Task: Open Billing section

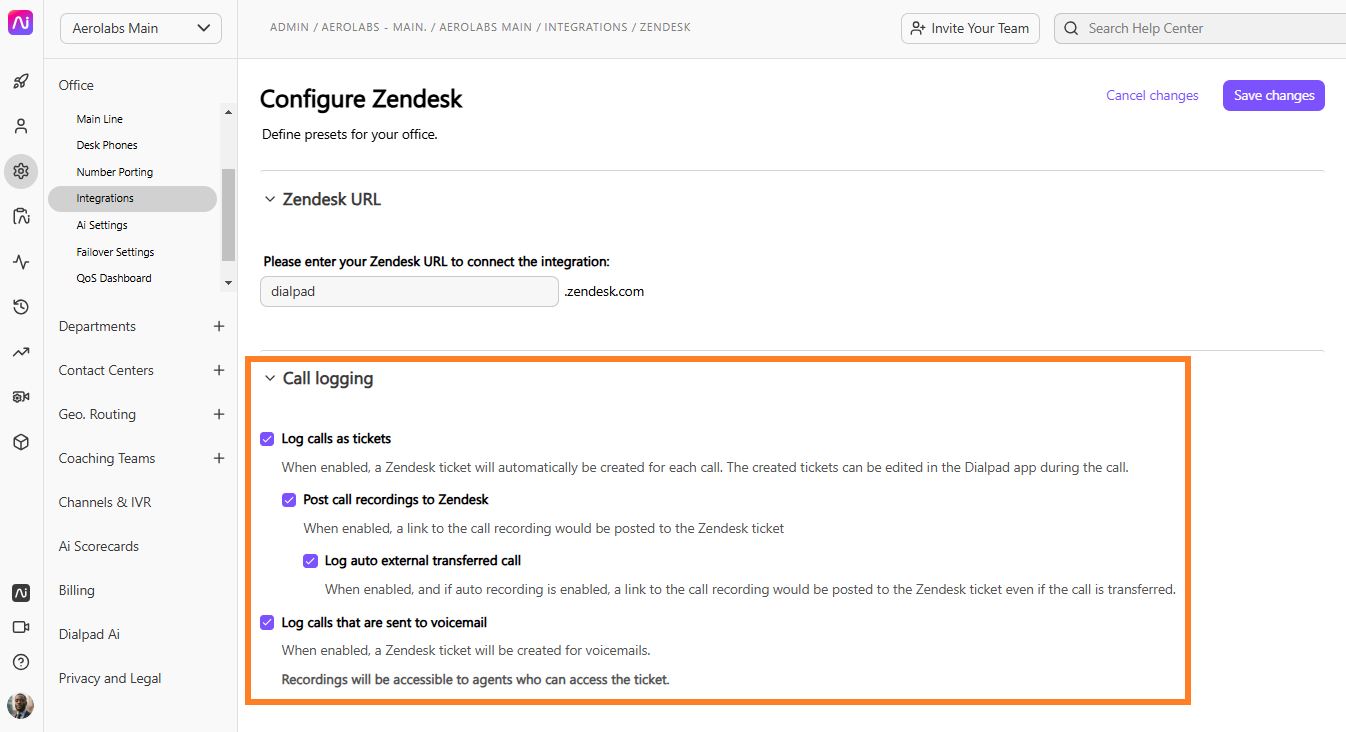Action: [76, 590]
